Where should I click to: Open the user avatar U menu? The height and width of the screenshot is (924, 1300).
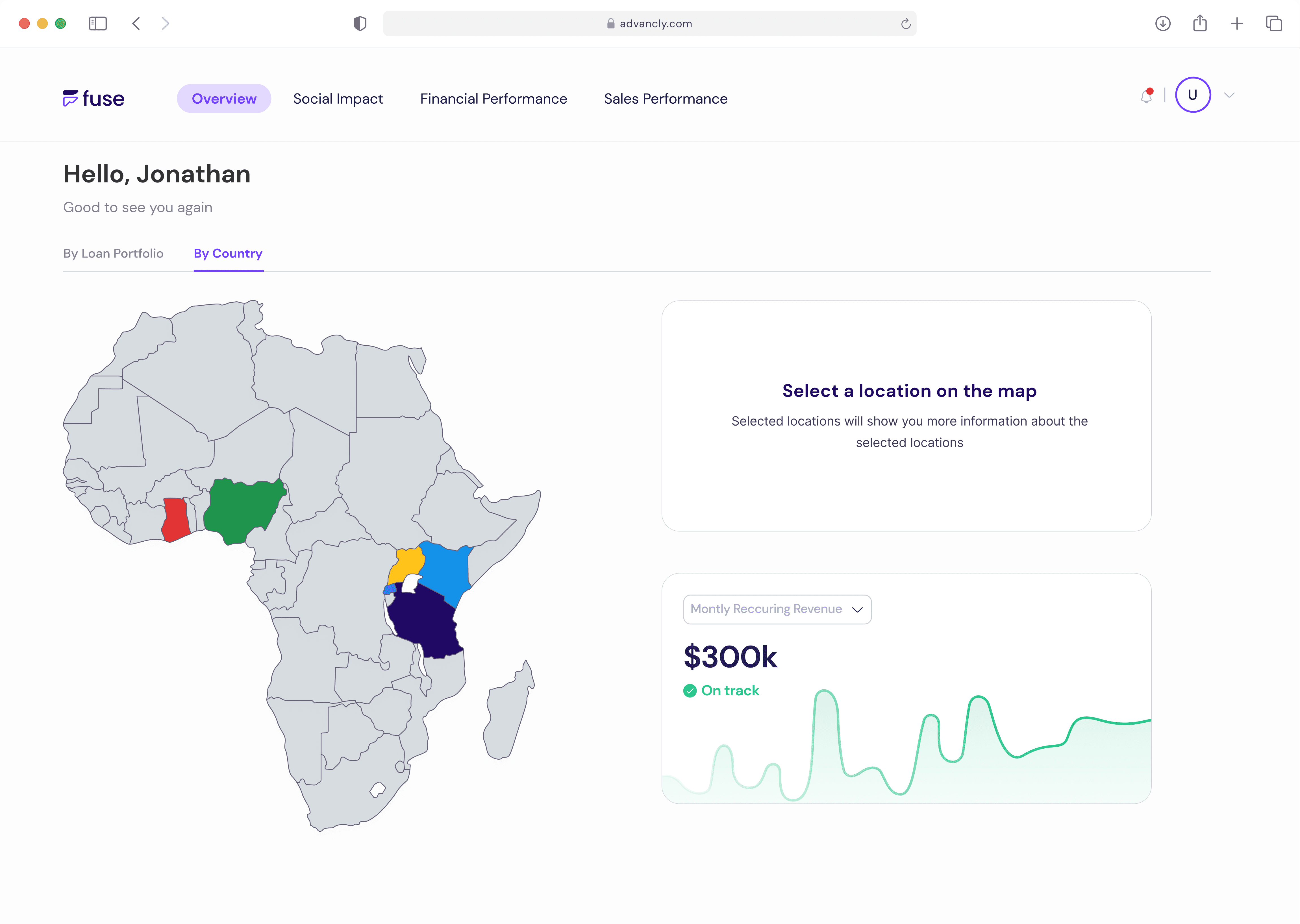(x=1192, y=95)
